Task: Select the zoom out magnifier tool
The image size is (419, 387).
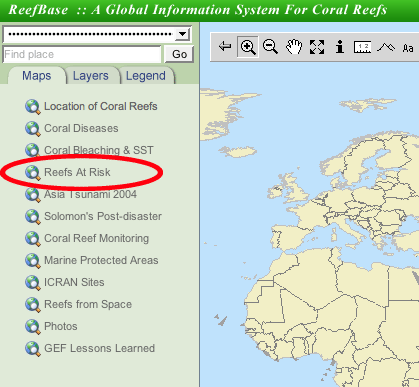Action: click(x=270, y=46)
